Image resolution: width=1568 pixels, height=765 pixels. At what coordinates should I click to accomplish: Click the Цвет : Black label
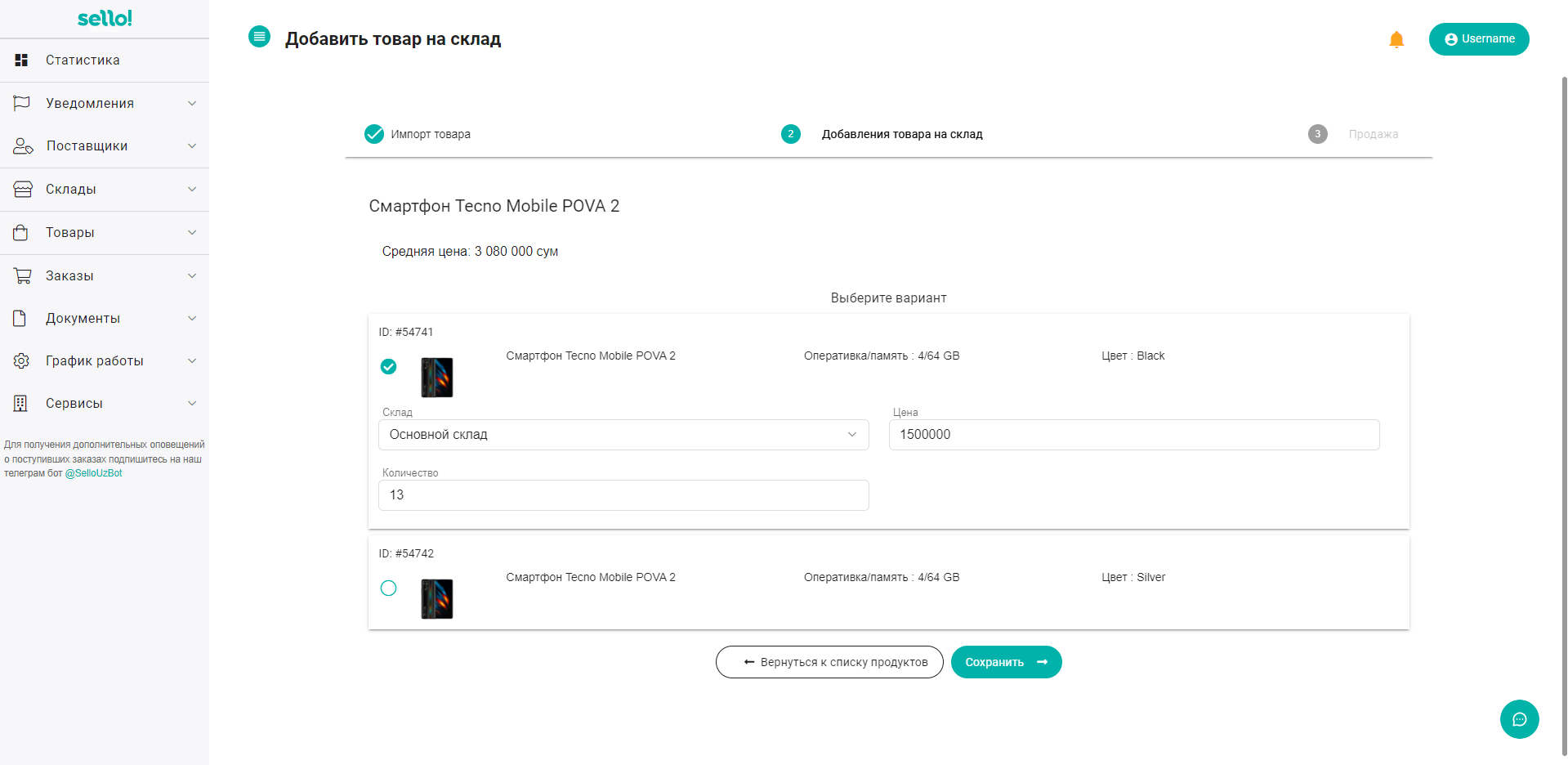(1133, 356)
